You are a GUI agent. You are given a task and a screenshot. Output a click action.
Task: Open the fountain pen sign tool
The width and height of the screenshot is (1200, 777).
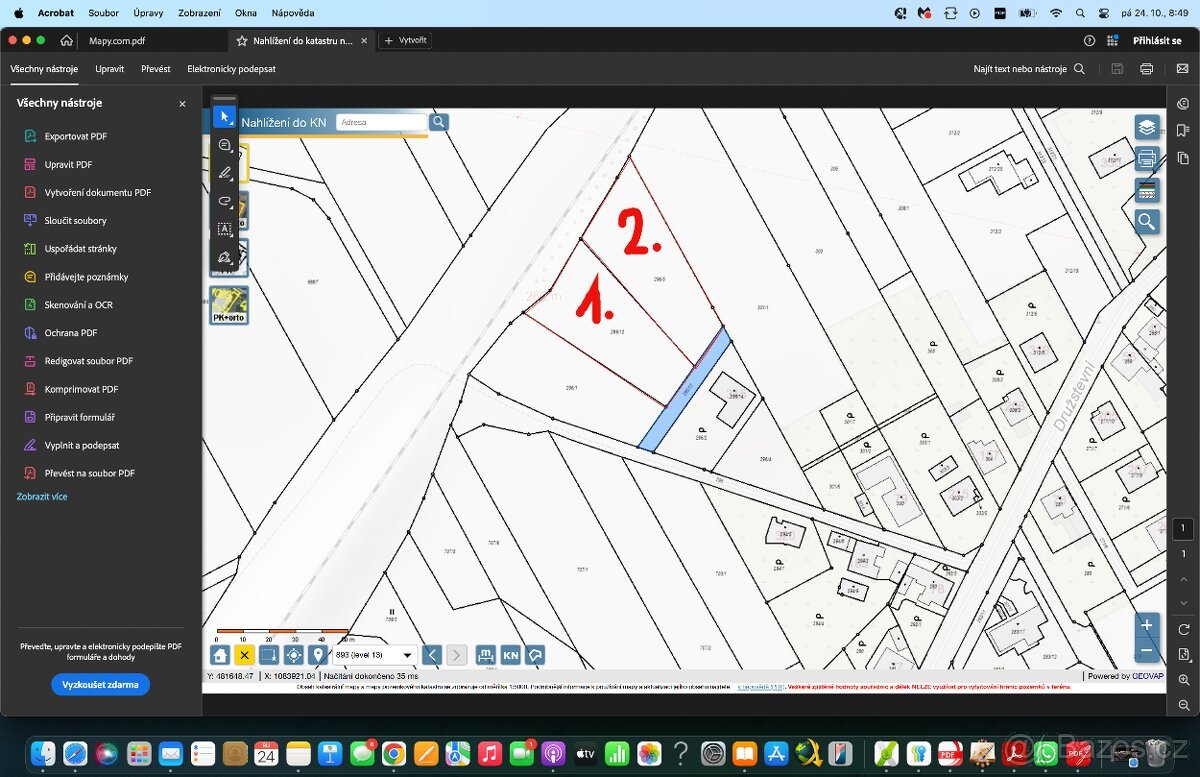(x=225, y=257)
